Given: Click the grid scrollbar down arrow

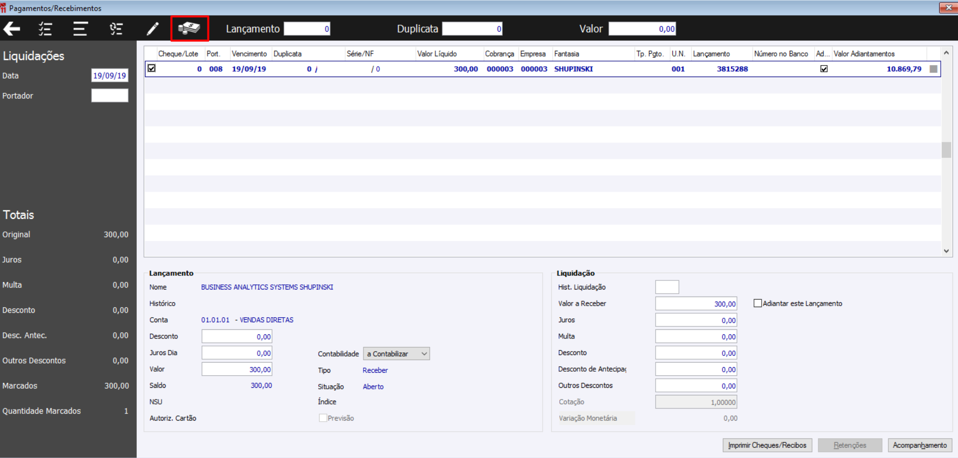Looking at the screenshot, I should tap(946, 250).
